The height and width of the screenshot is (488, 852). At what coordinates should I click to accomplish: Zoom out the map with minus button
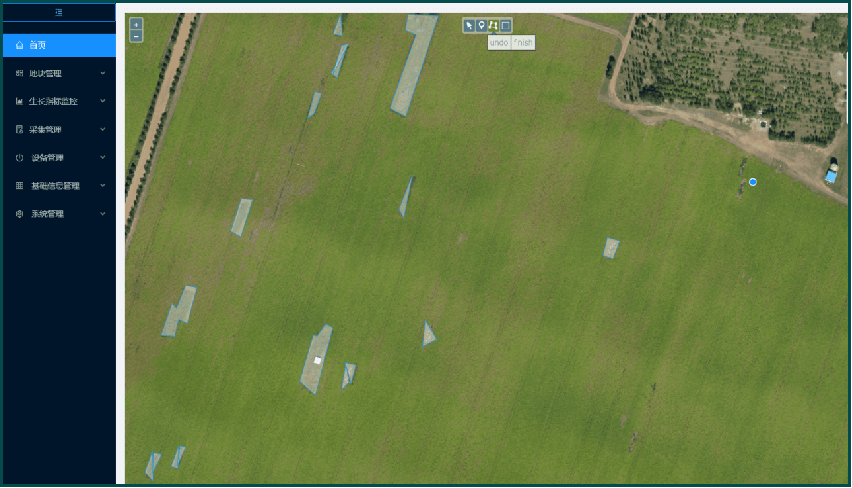136,36
